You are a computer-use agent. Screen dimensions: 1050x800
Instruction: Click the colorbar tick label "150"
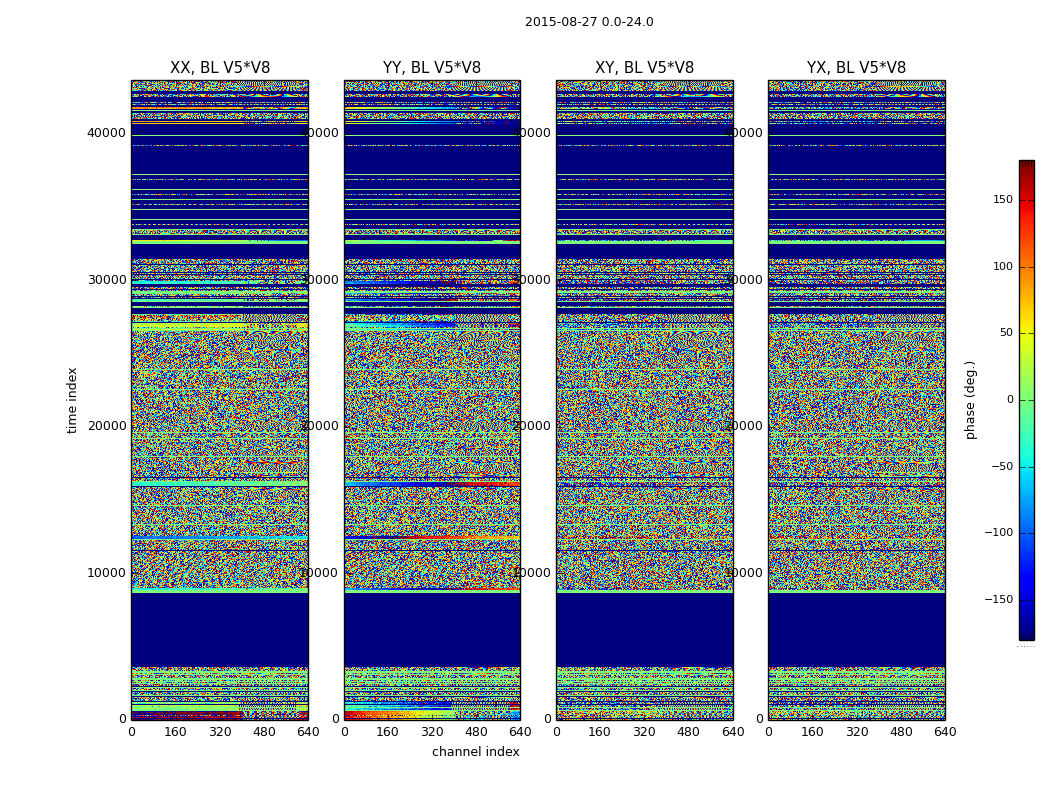[x=1003, y=199]
